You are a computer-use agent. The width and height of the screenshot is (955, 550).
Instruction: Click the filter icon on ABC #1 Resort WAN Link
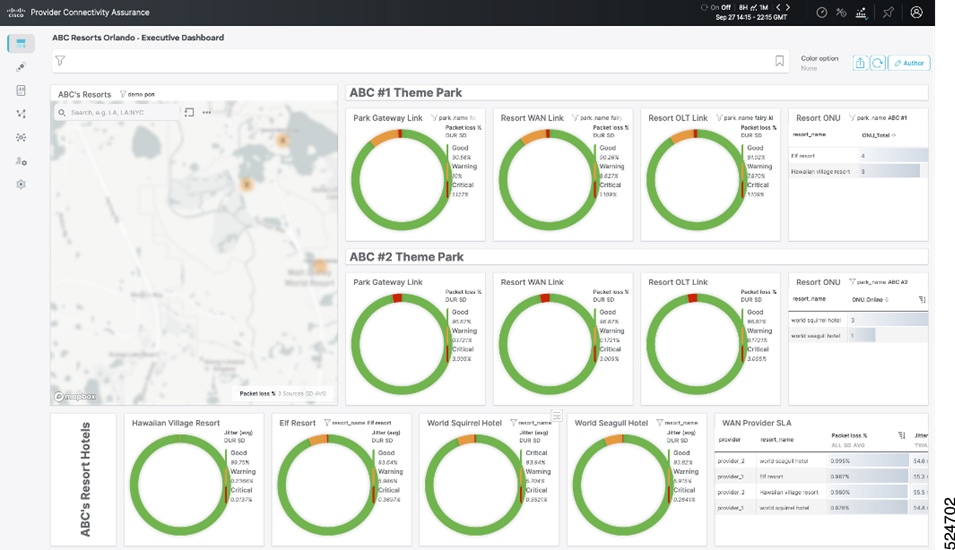(575, 118)
